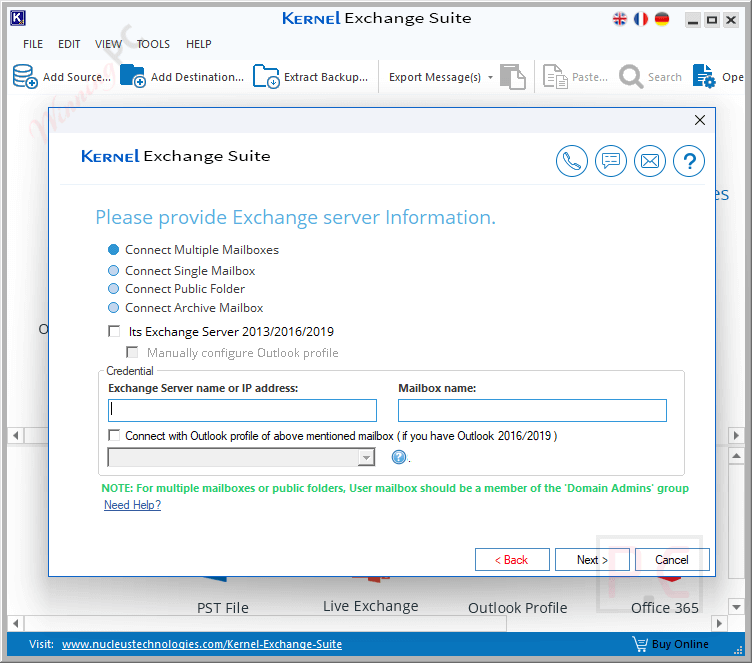Click the Back button

512,560
